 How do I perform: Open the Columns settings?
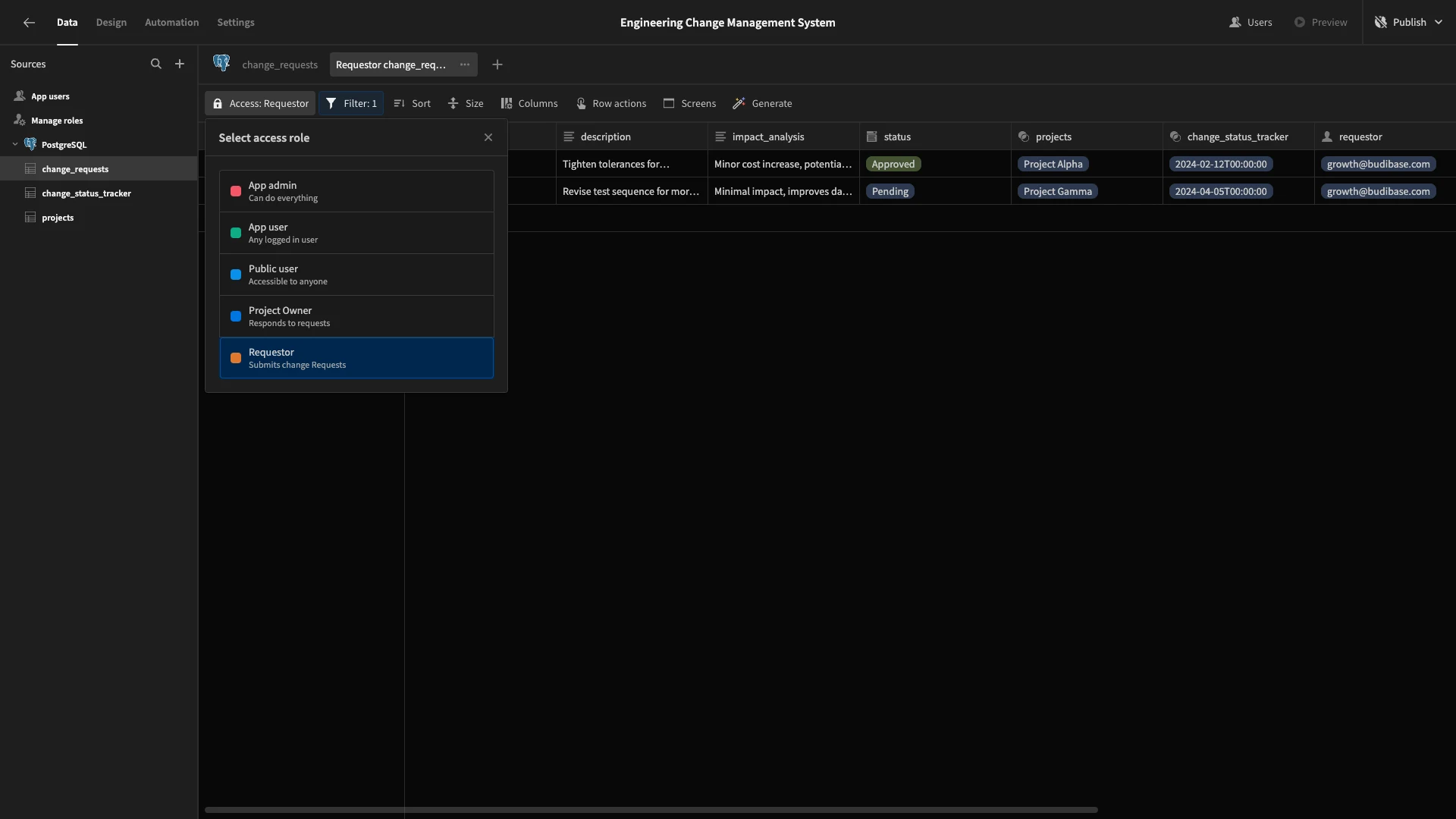pos(529,103)
